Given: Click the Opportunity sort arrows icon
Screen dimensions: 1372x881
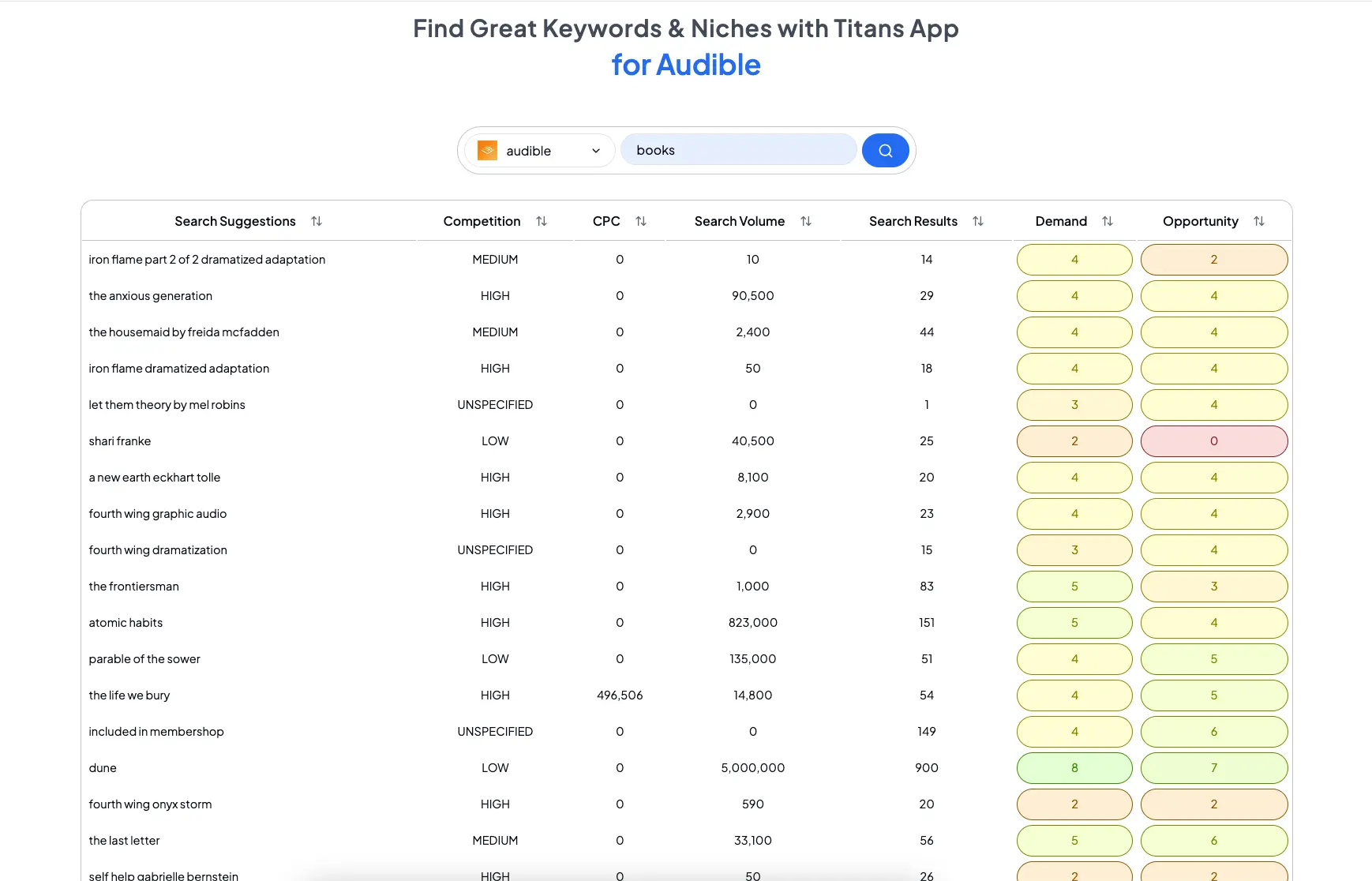Looking at the screenshot, I should click(x=1259, y=222).
